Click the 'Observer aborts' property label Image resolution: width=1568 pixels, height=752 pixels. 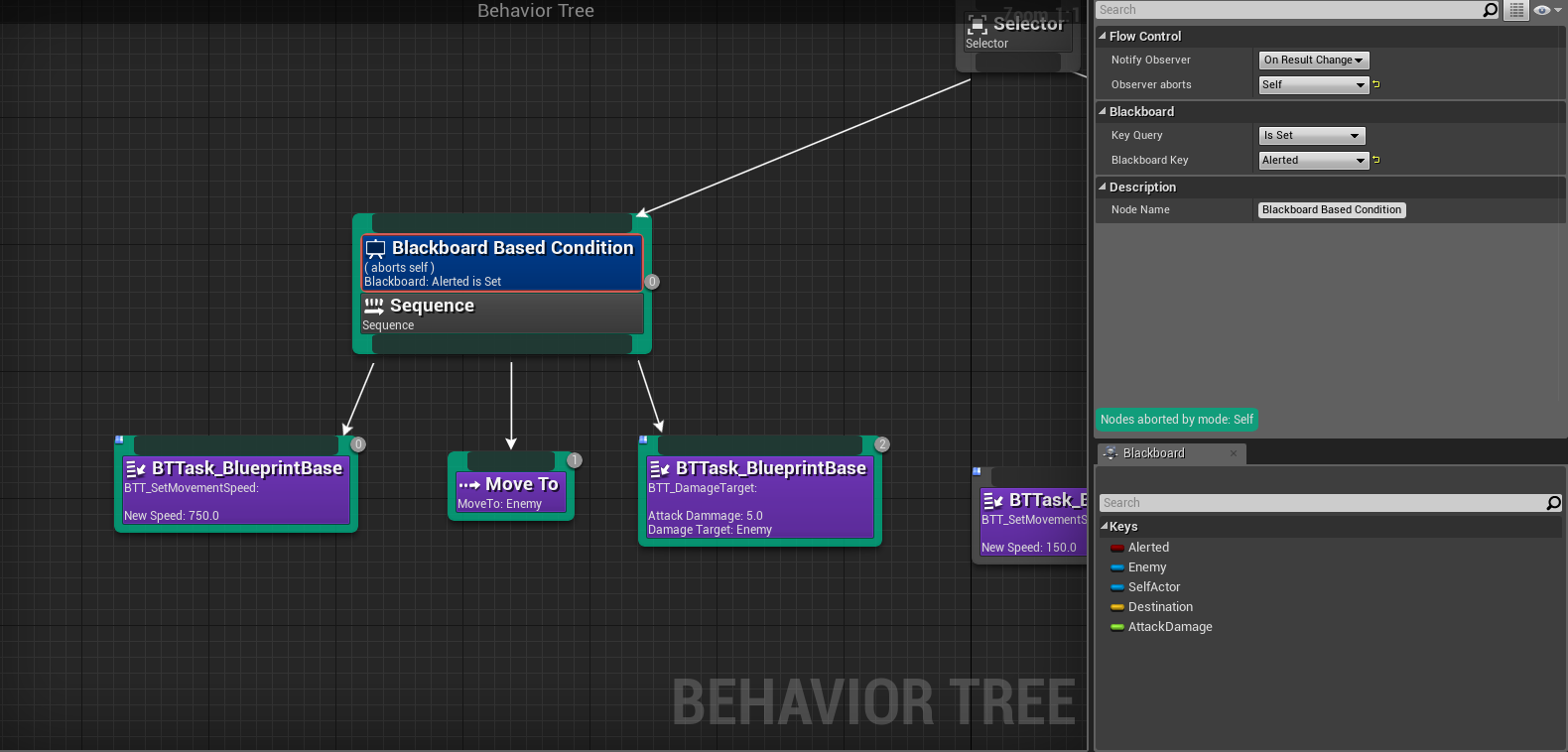[1151, 85]
